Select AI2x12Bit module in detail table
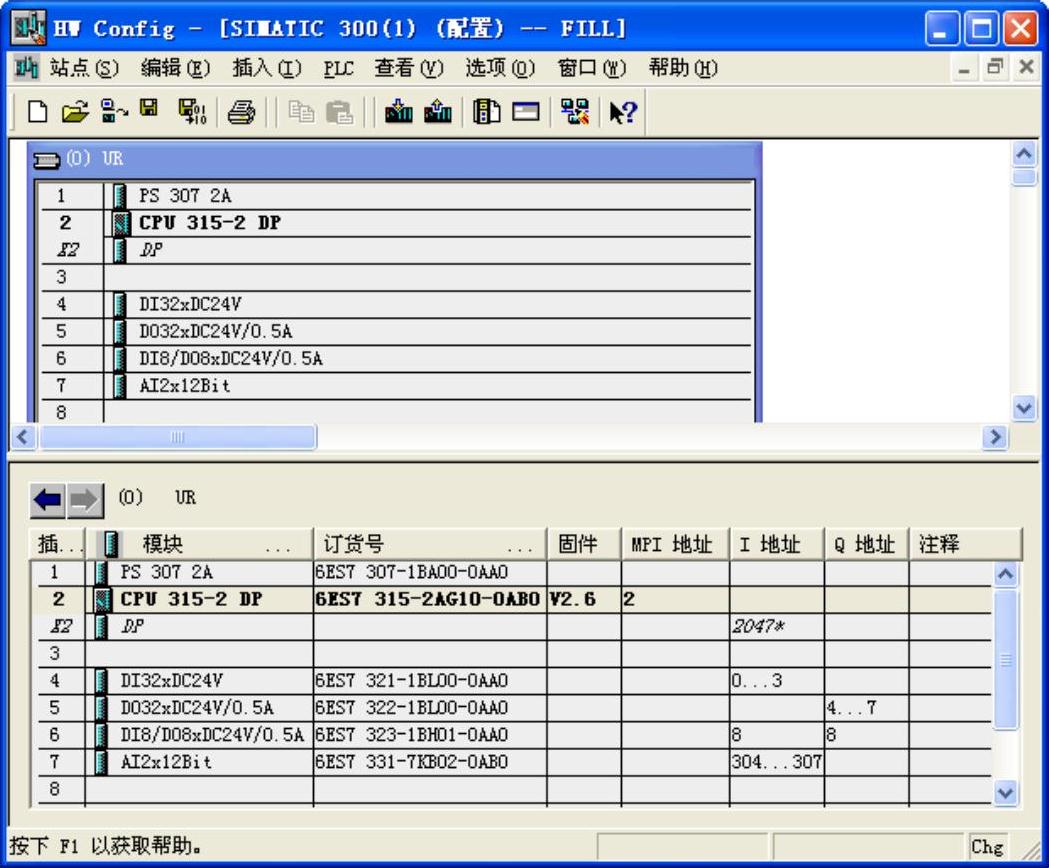Image resolution: width=1049 pixels, height=868 pixels. (x=166, y=762)
